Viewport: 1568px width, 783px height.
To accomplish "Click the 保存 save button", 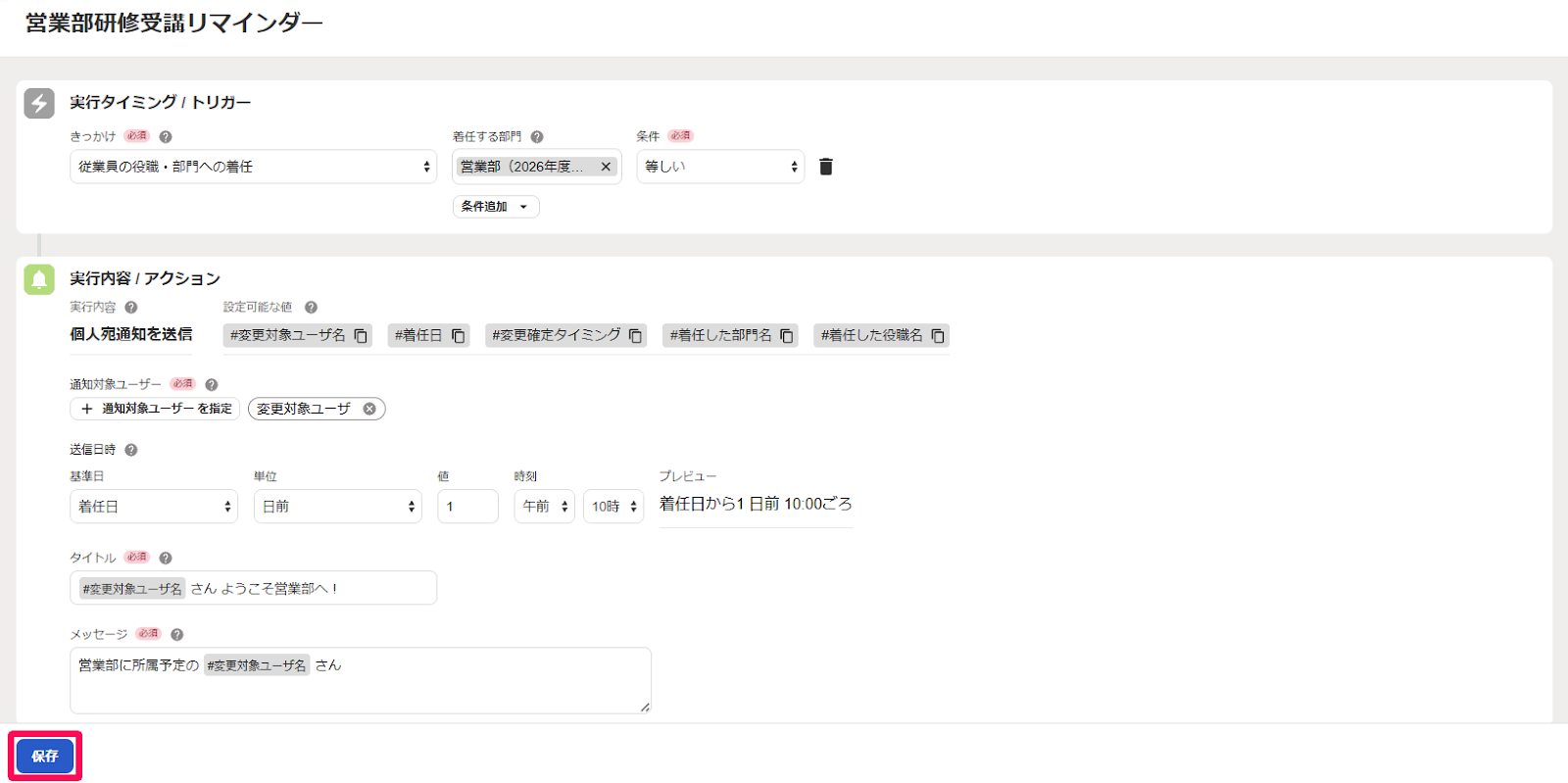I will tap(45, 757).
